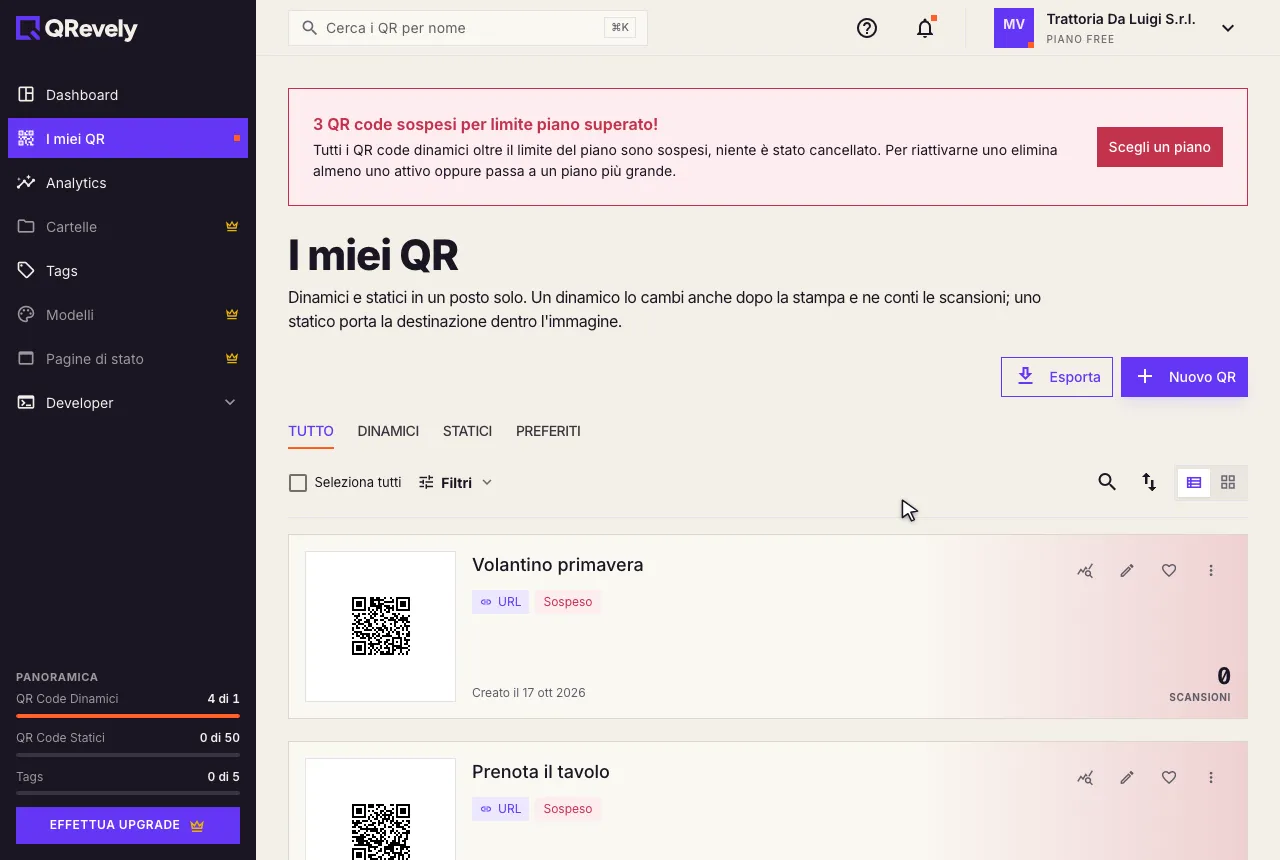Click the sort arrows icon

(1149, 482)
